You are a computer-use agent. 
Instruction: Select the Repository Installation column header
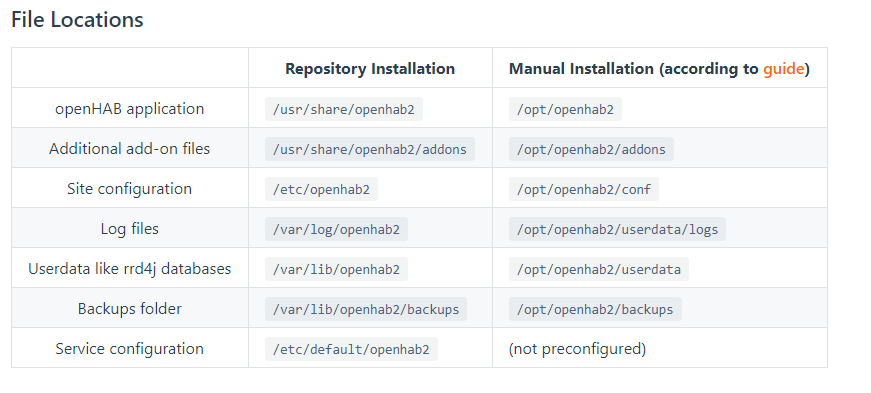coord(370,68)
